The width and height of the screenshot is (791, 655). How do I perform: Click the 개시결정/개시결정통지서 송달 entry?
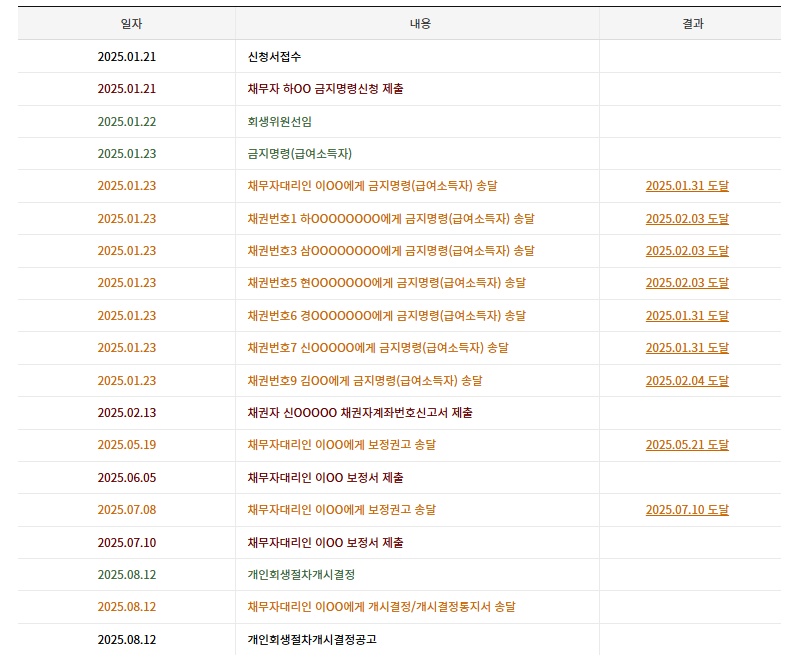pyautogui.click(x=381, y=607)
